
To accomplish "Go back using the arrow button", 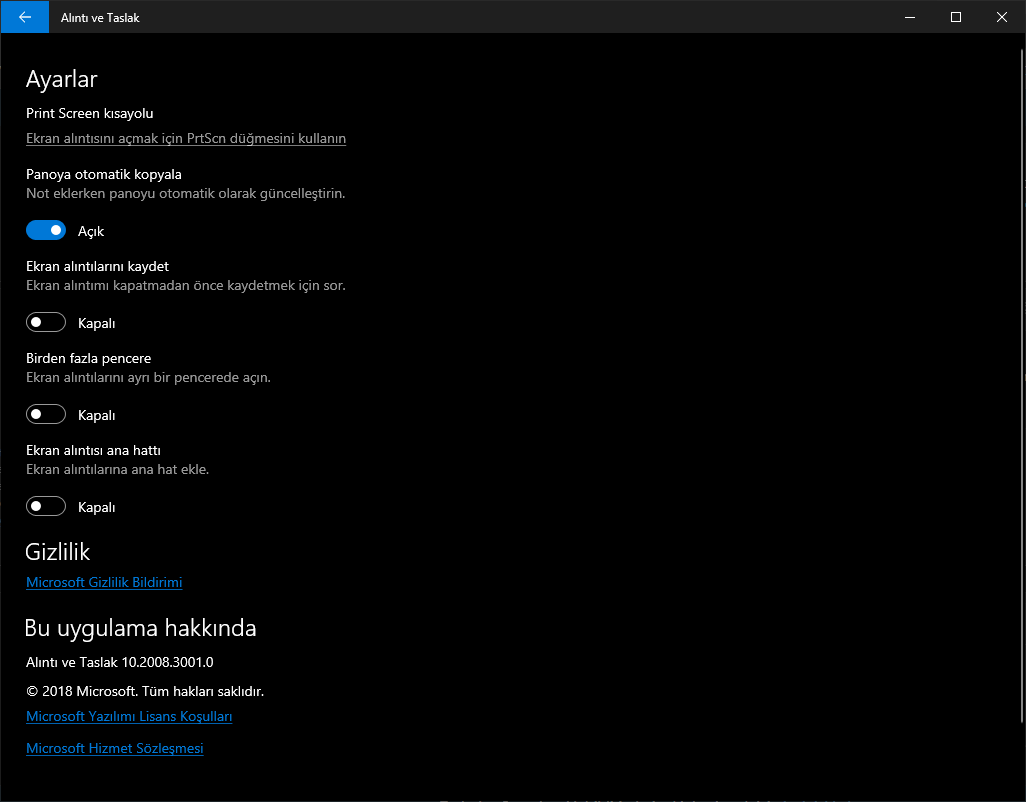I will point(25,17).
